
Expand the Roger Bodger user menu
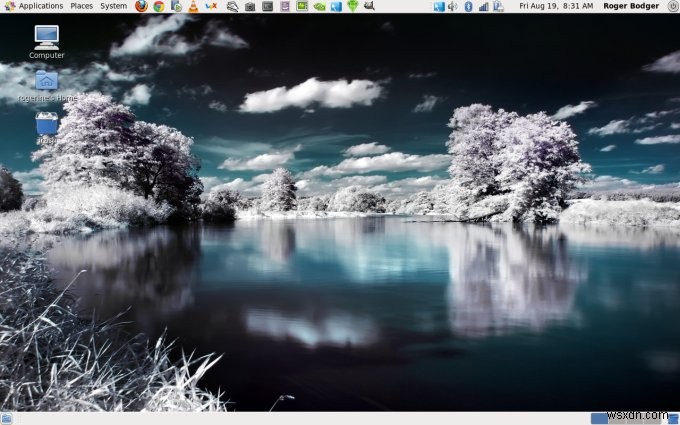631,6
